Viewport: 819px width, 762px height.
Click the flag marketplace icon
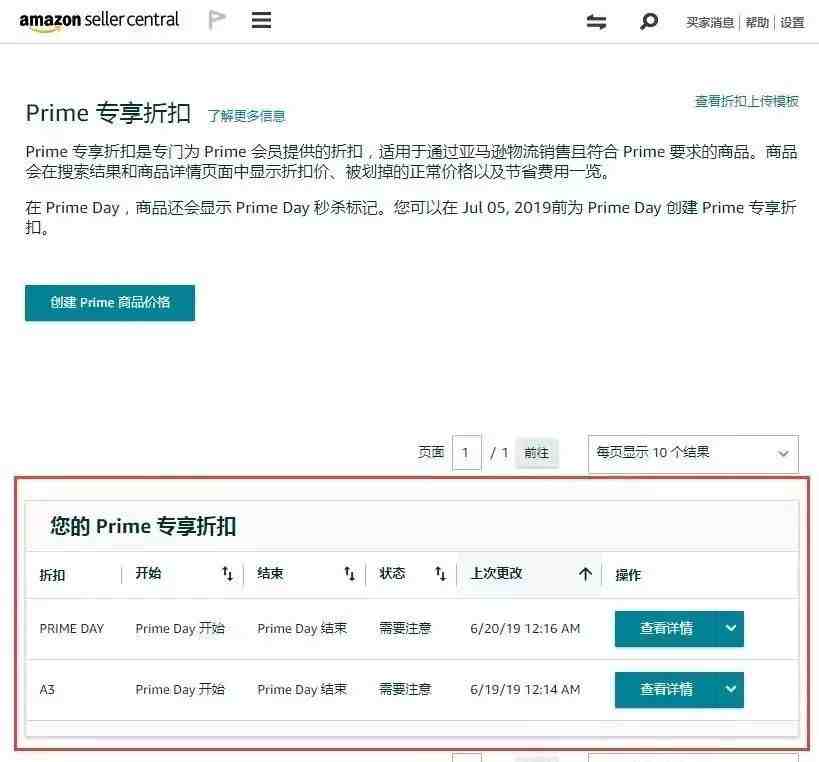[x=217, y=21]
